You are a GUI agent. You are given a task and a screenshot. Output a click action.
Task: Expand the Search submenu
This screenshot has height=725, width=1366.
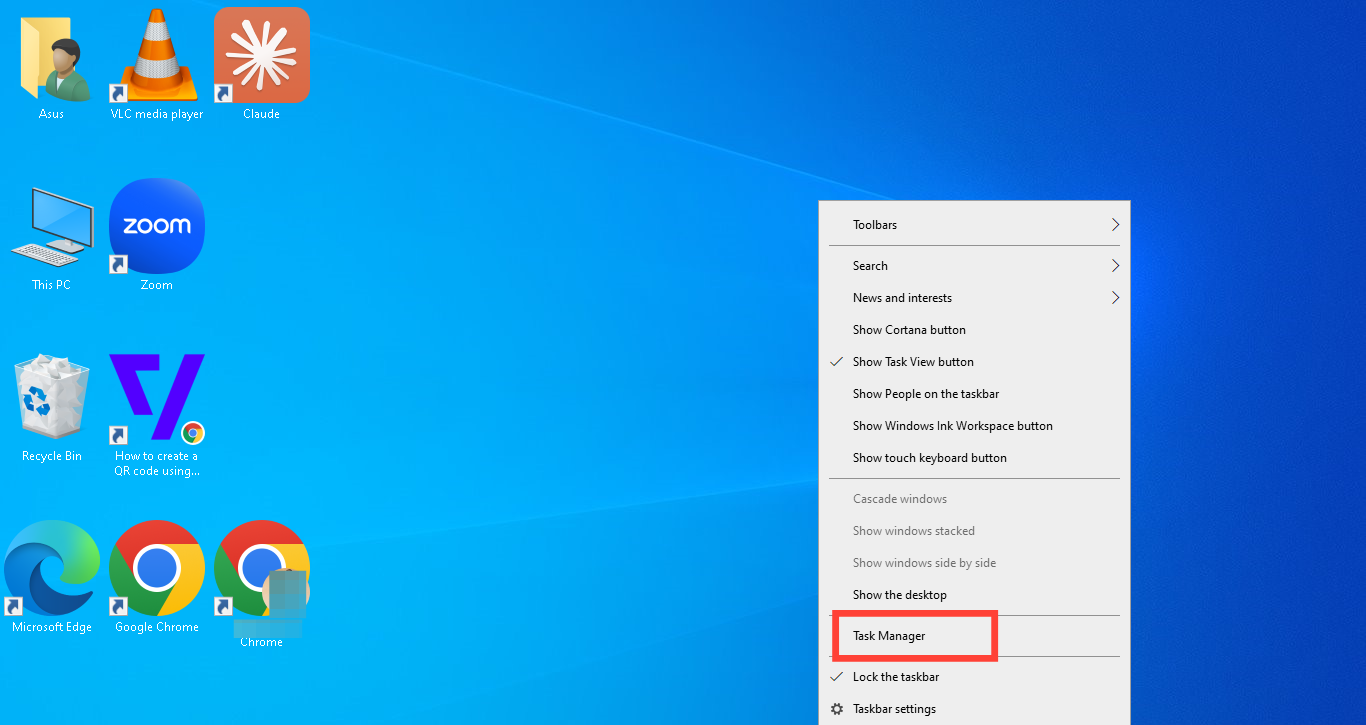[x=975, y=266]
